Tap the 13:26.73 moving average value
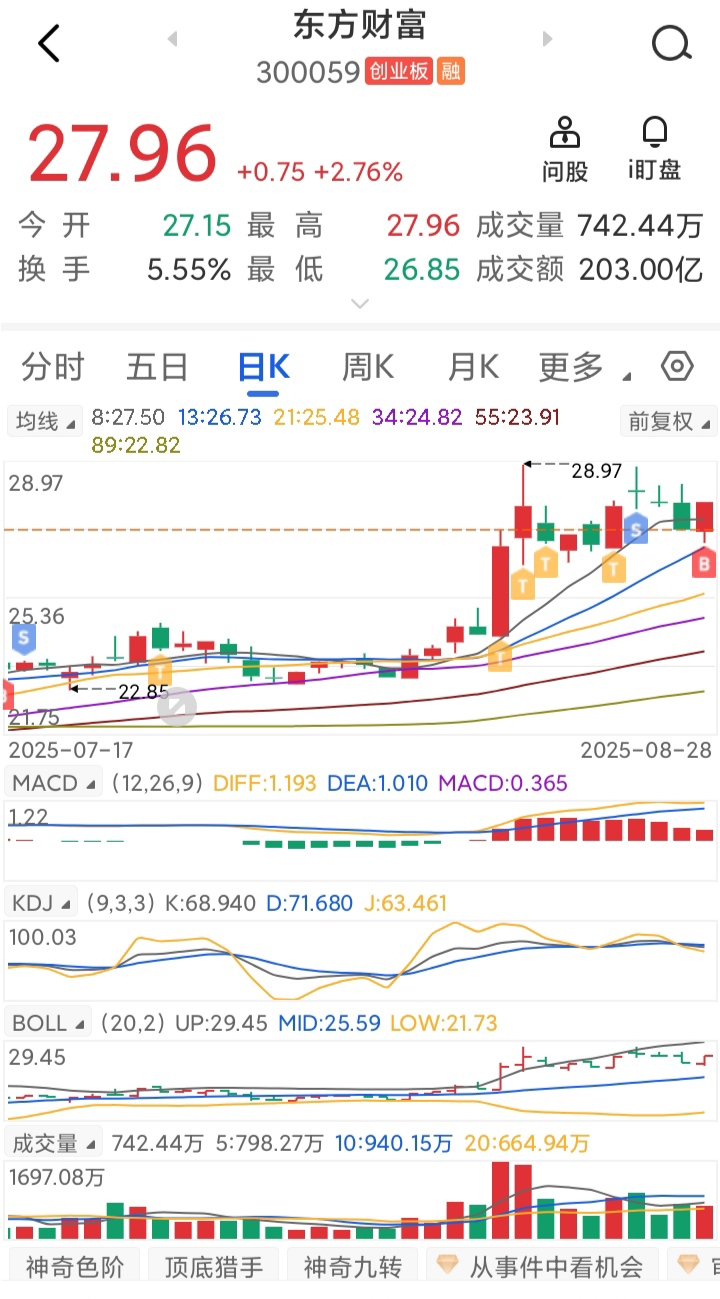The height and width of the screenshot is (1299, 720). tap(221, 416)
